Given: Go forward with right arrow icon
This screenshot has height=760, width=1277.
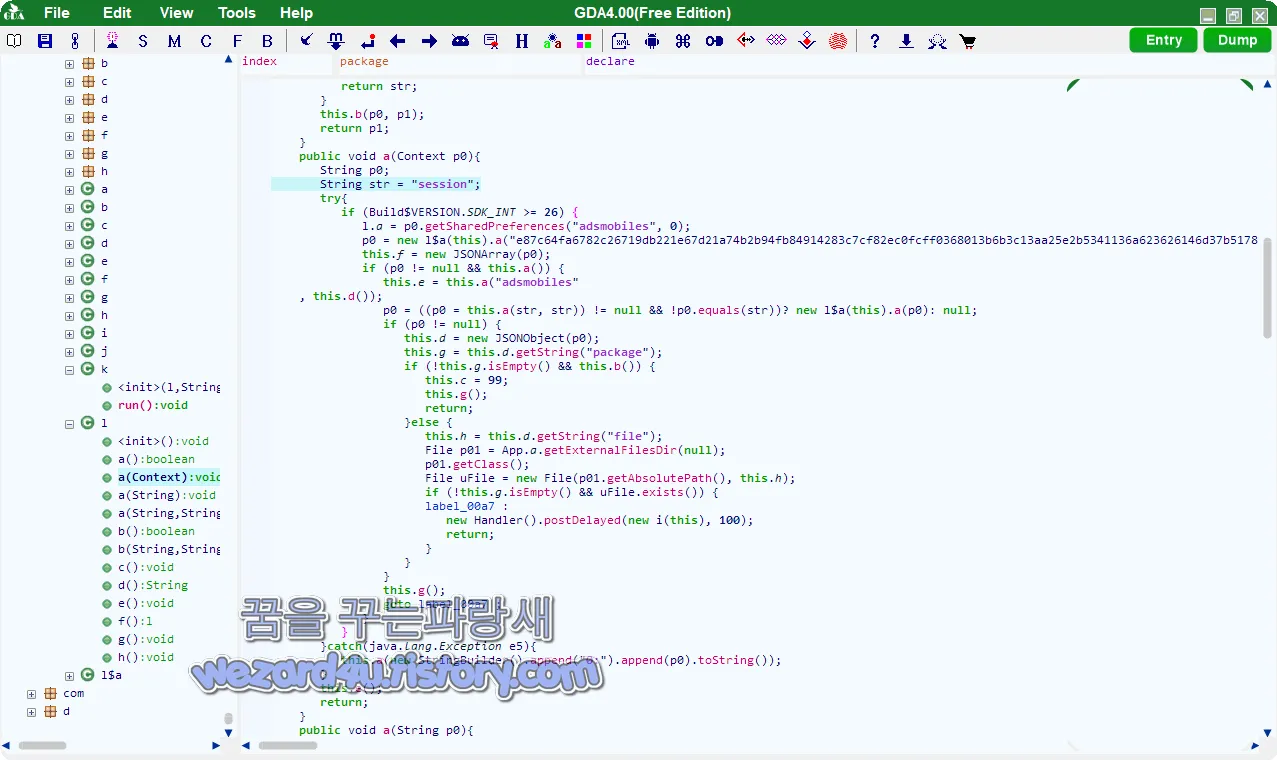Looking at the screenshot, I should click(x=429, y=41).
